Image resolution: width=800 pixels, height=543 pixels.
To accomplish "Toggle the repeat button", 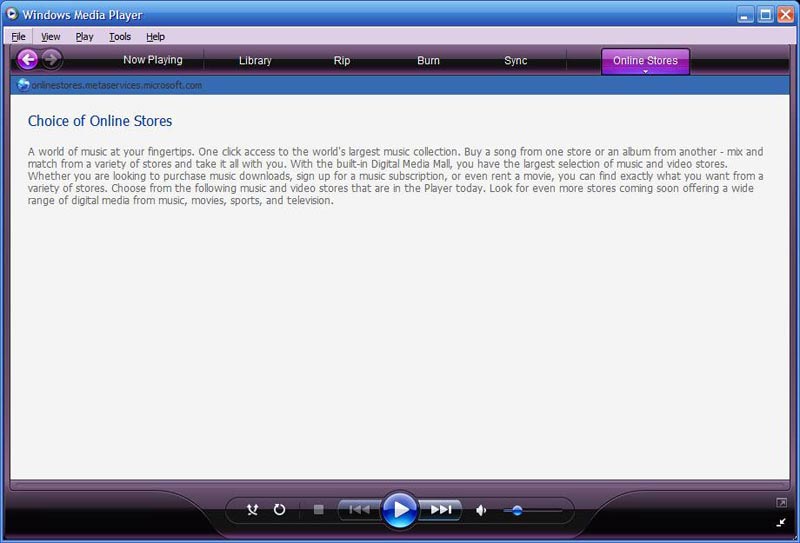I will [279, 509].
